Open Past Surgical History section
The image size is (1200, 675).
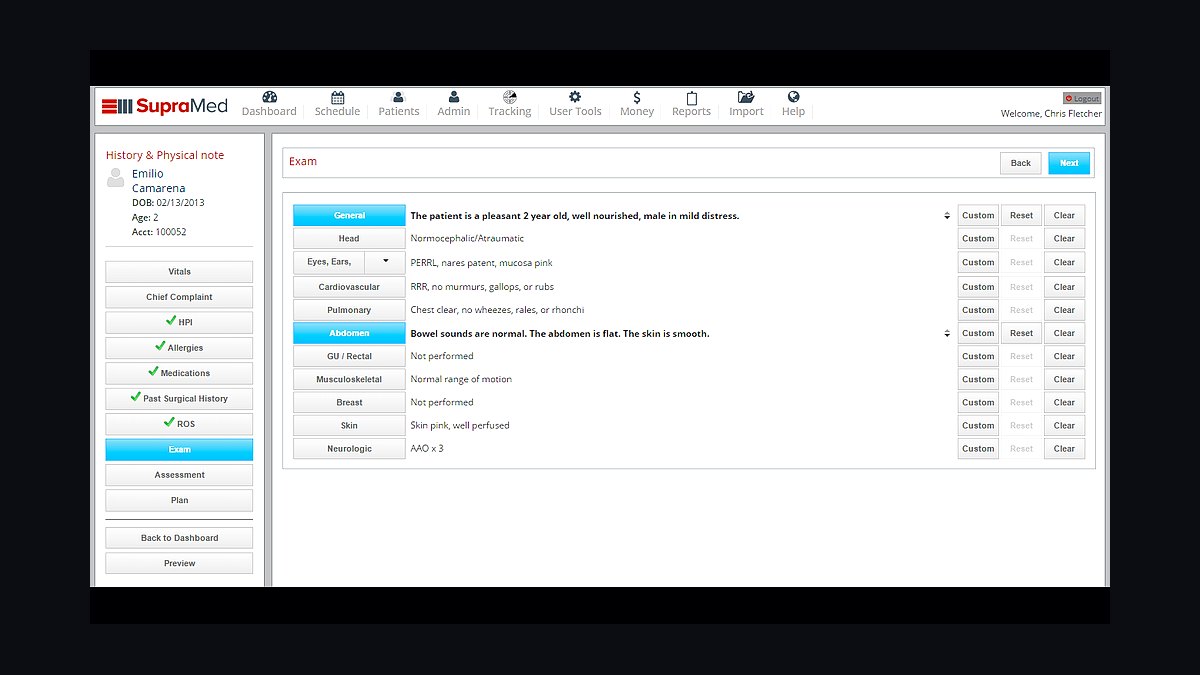(179, 398)
